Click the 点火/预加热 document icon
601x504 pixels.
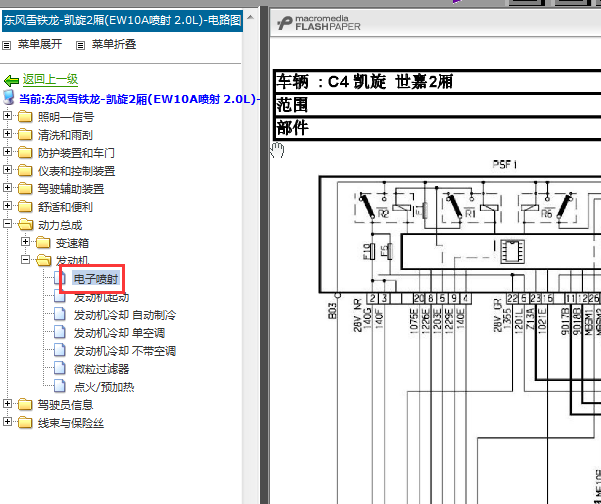[x=59, y=386]
